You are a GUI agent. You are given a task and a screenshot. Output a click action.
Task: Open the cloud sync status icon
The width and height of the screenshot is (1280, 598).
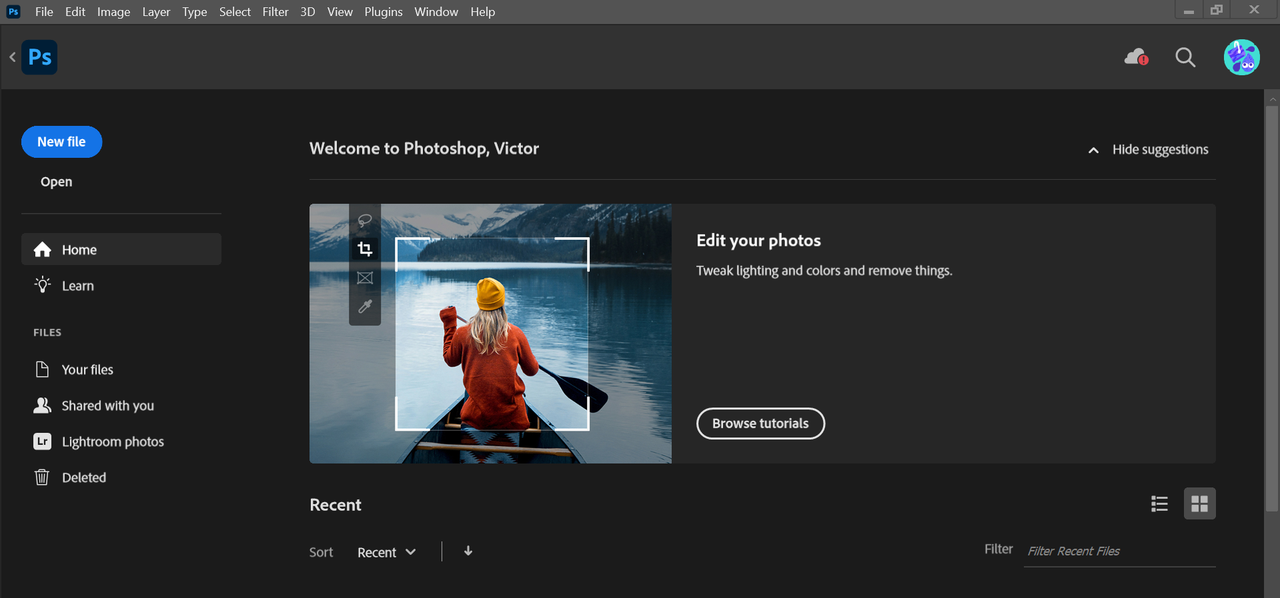1136,57
